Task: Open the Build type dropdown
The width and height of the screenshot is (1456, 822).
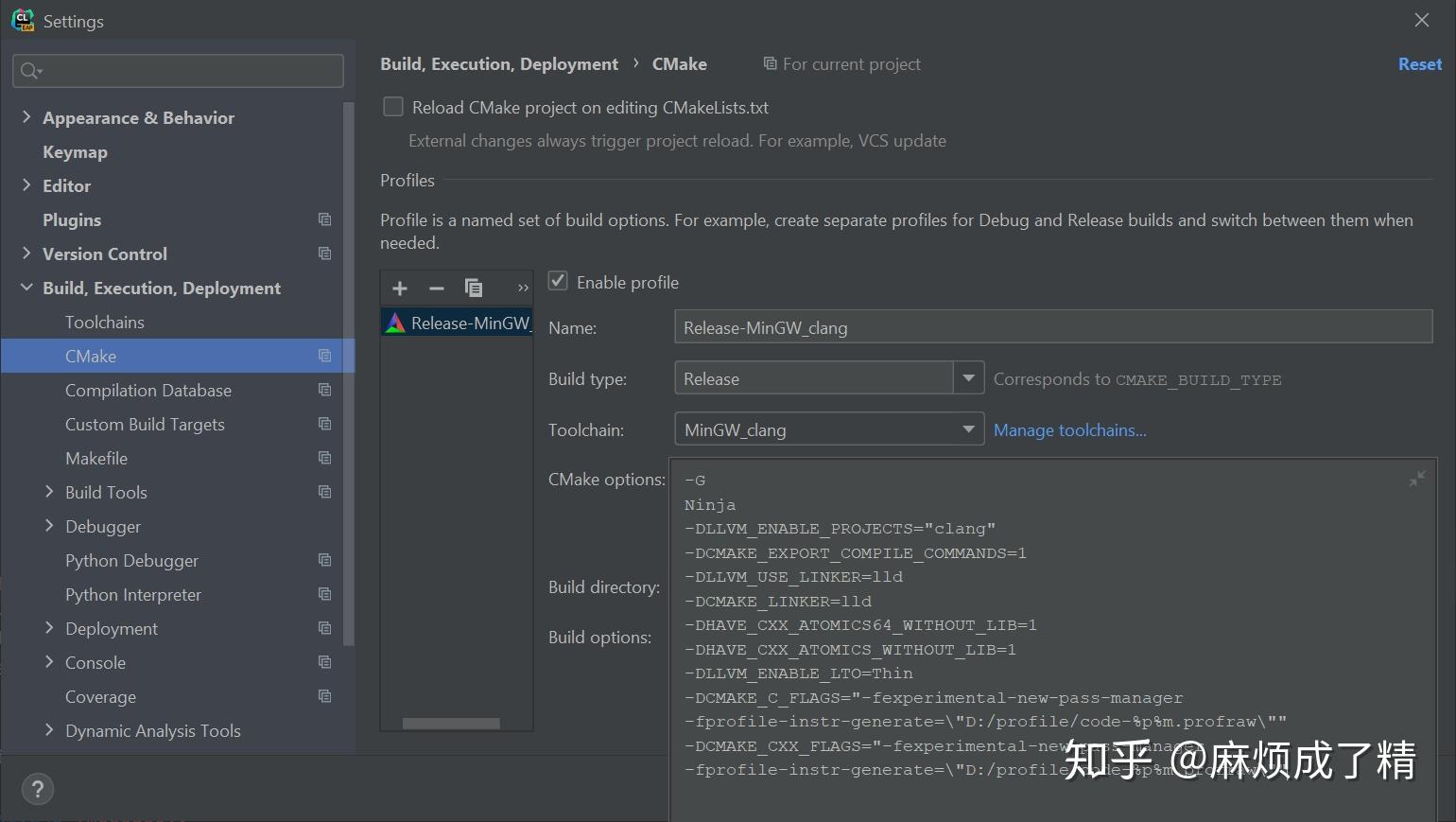Action: [968, 378]
